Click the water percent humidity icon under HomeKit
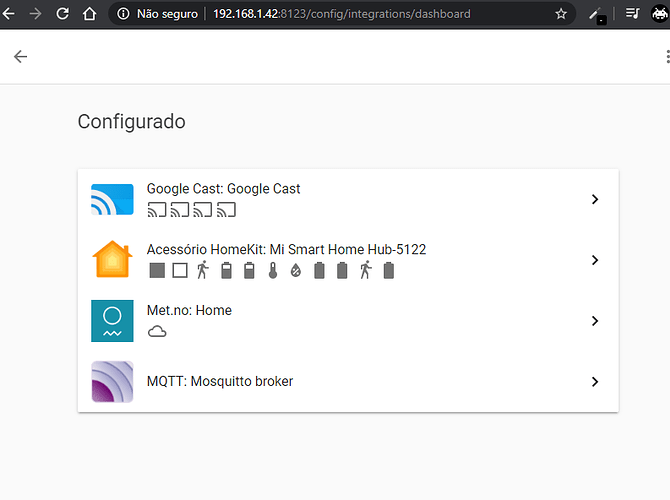The height and width of the screenshot is (500, 670). point(296,271)
